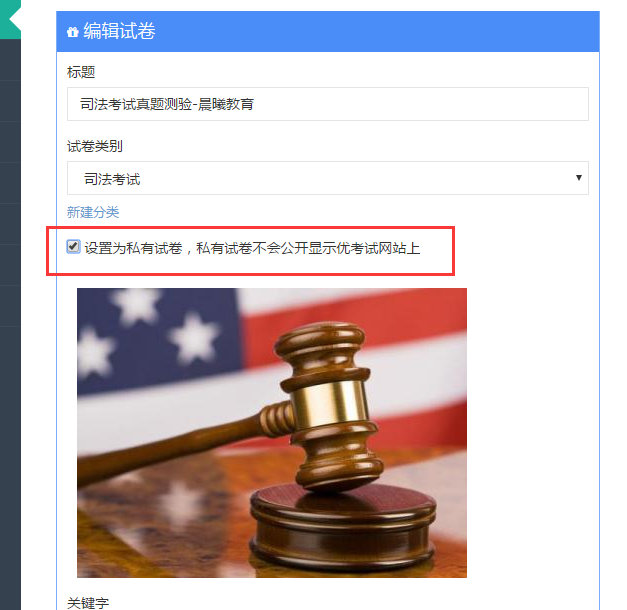This screenshot has width=627, height=610.
Task: Tick the 设置为私有试卷 checkbox
Action: [x=73, y=247]
